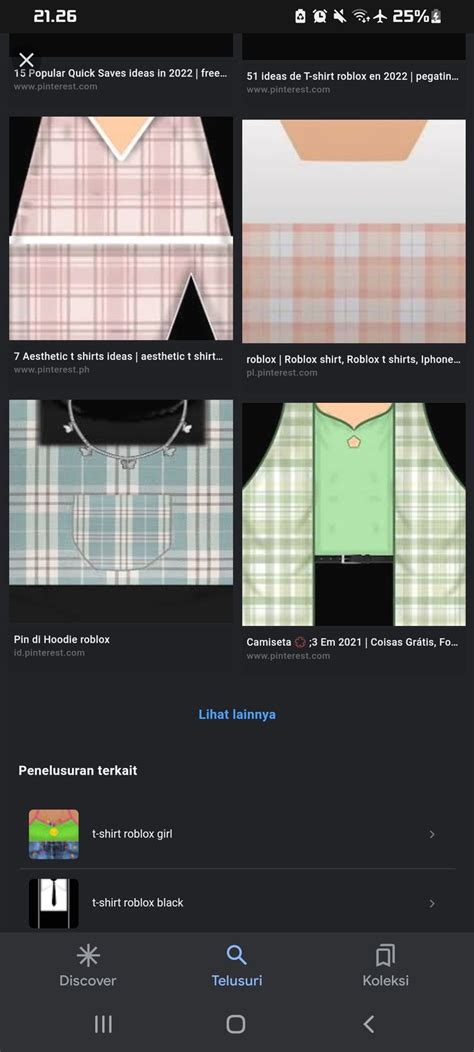Viewport: 474px width, 1052px height.
Task: Open the Koleksi bookmark icon
Action: pos(385,955)
